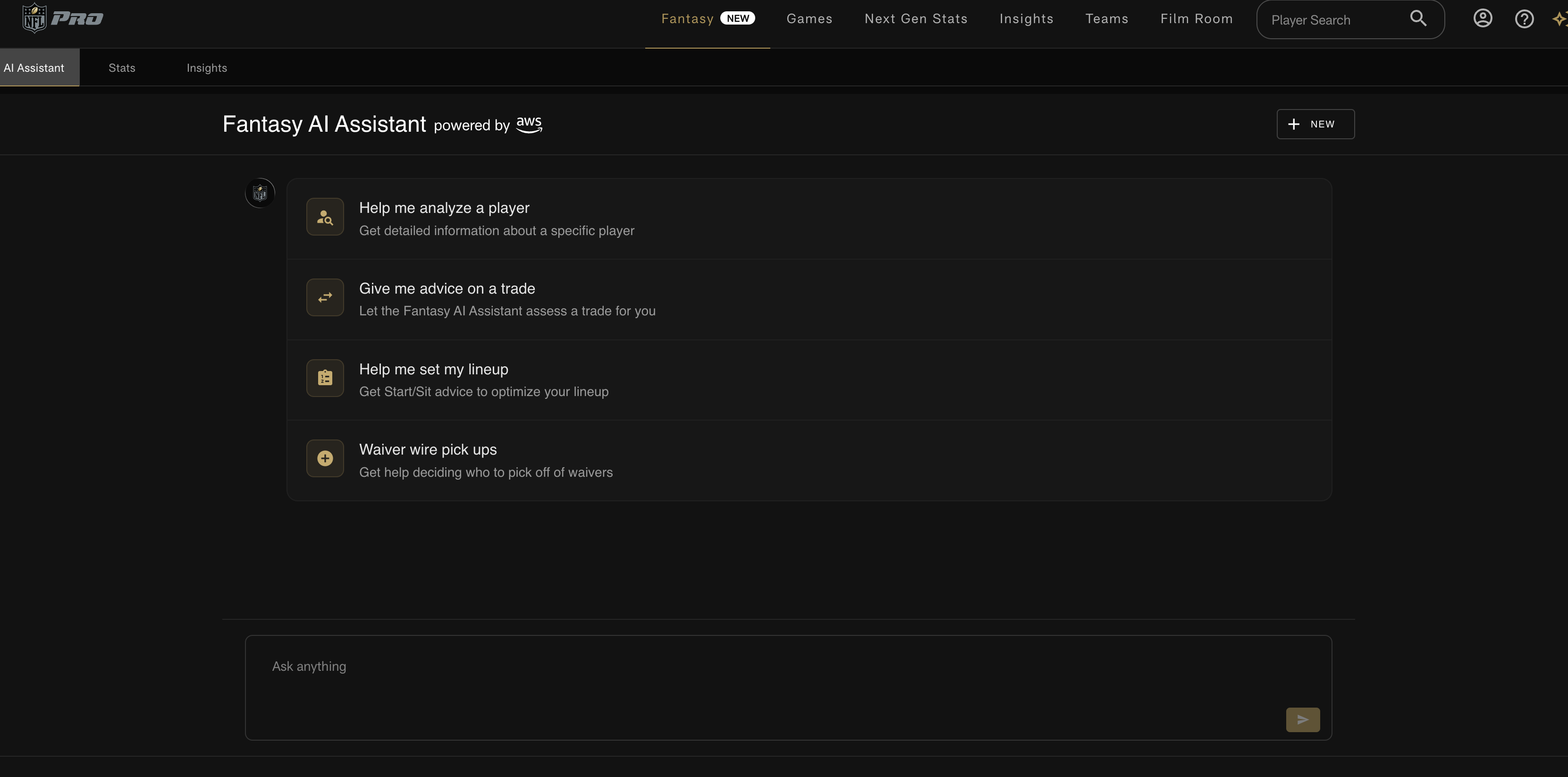Click 'Get Start/Sit advice to optimize your lineup'
Image resolution: width=1568 pixels, height=777 pixels.
(x=483, y=391)
